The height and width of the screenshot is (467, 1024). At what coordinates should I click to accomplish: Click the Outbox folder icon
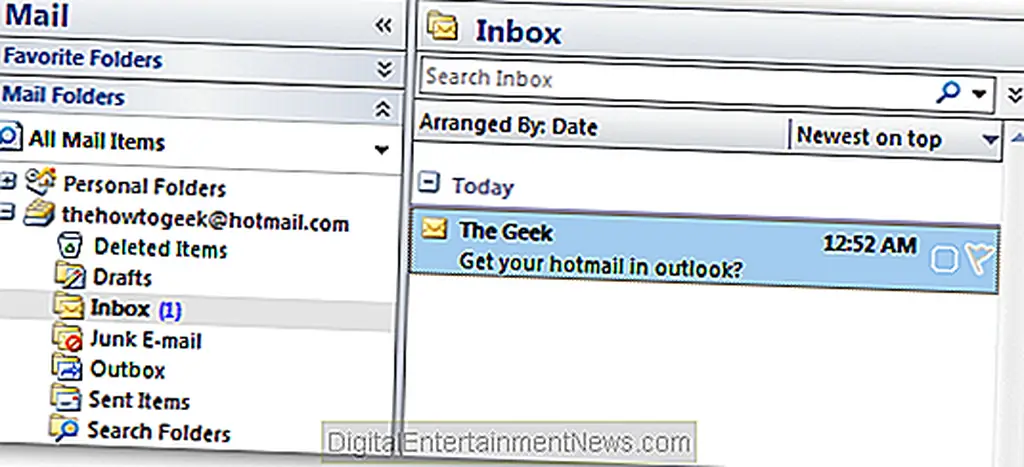68,369
